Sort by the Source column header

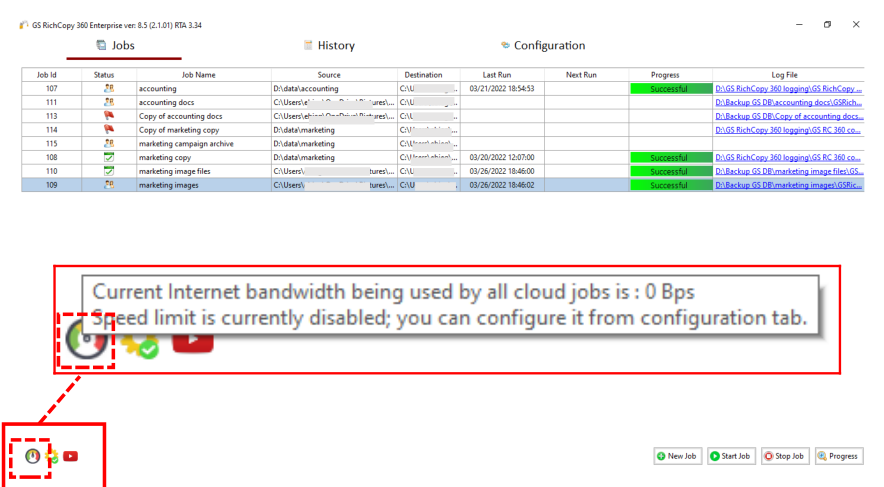click(334, 74)
